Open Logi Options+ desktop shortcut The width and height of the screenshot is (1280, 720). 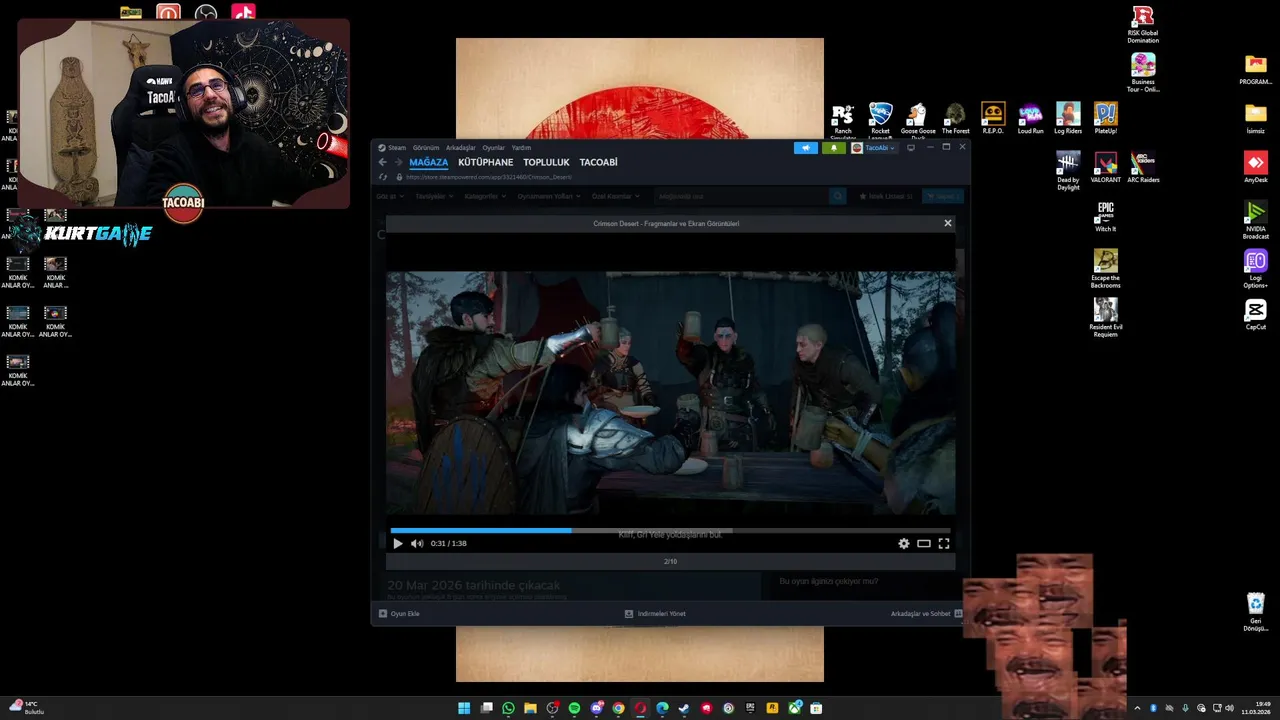(1256, 270)
